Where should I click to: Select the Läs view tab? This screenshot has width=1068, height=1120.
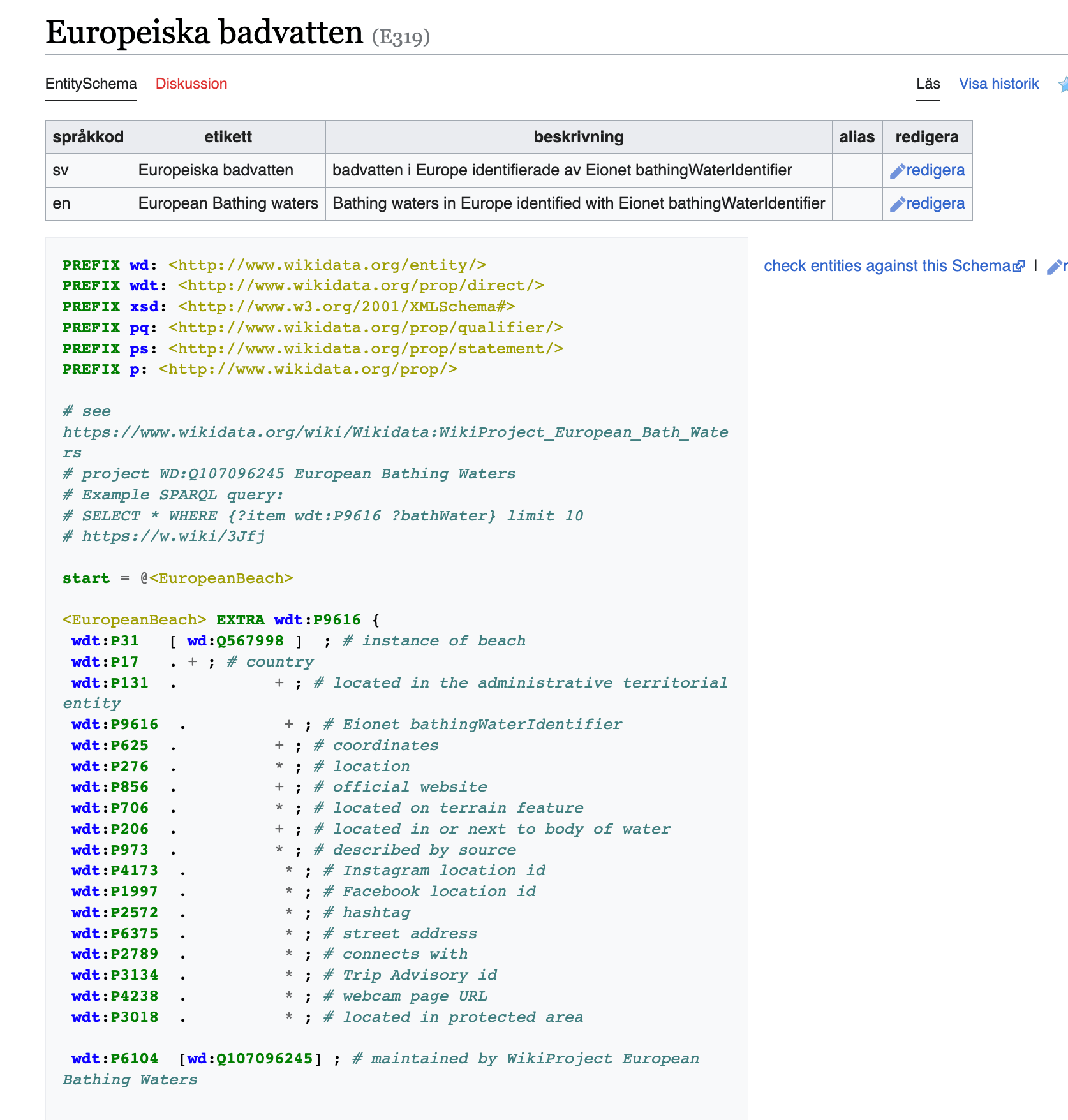tap(928, 84)
